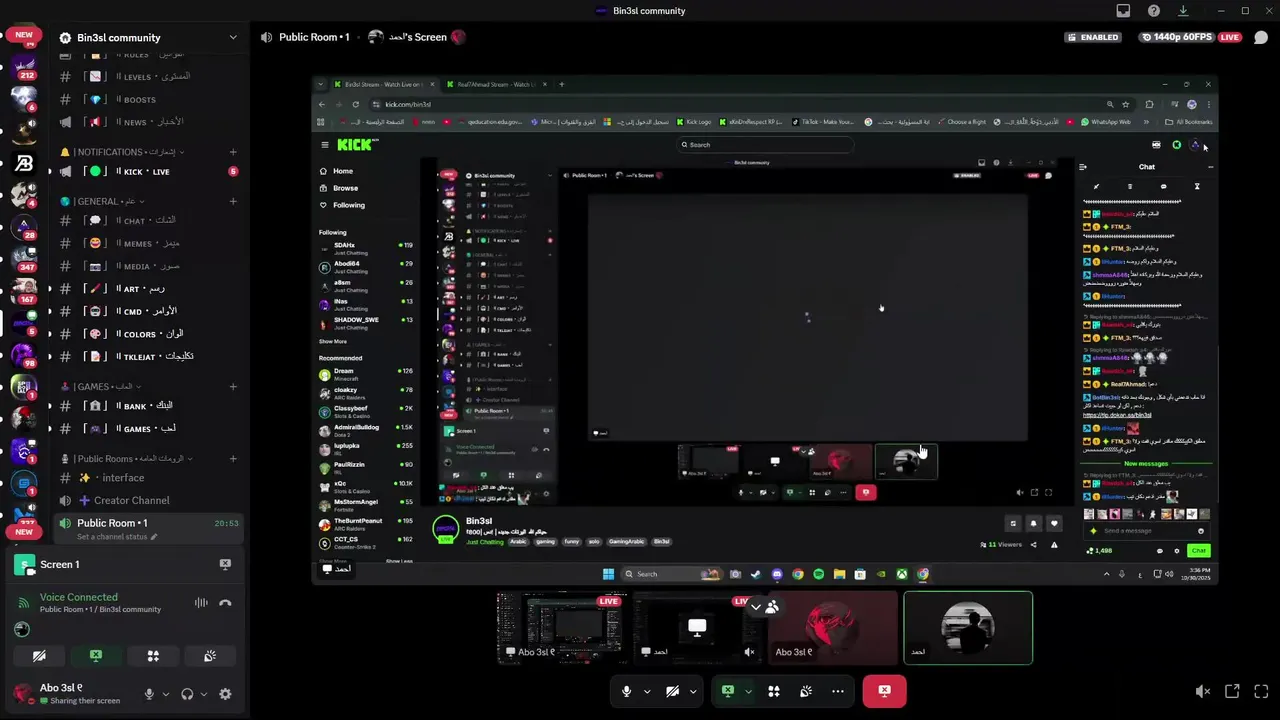The width and height of the screenshot is (1280, 720).
Task: Open noise suppression waveform icon
Action: coord(201,603)
